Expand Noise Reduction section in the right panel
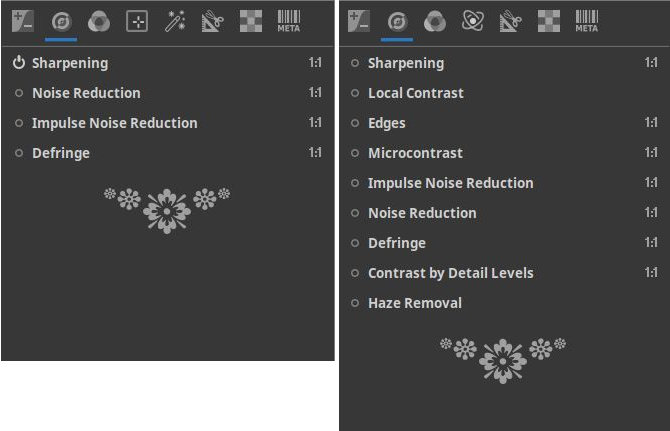670x431 pixels. point(422,213)
